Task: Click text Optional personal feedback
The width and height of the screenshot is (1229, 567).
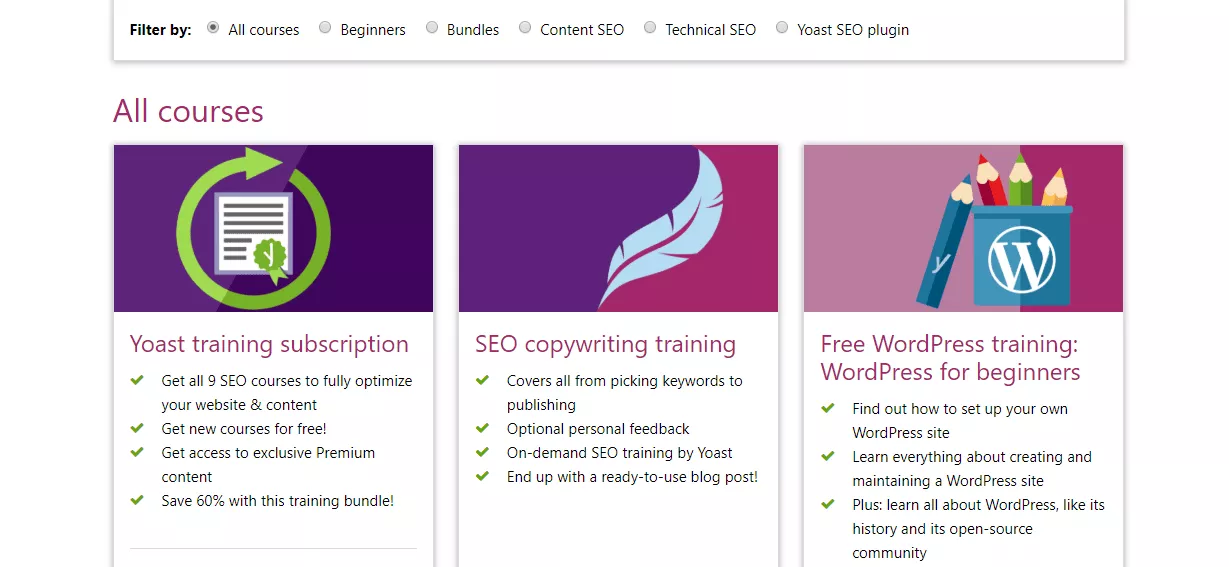Action: point(598,429)
